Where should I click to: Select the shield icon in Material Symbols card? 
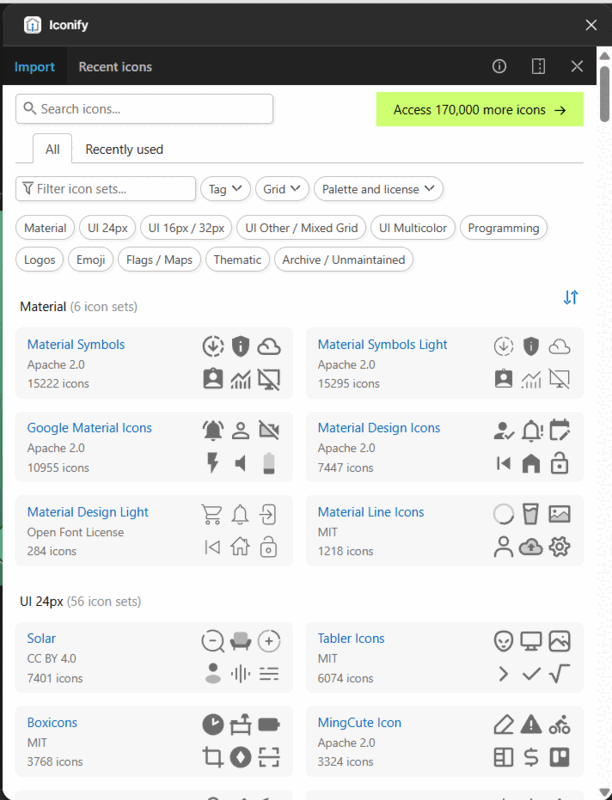[241, 346]
